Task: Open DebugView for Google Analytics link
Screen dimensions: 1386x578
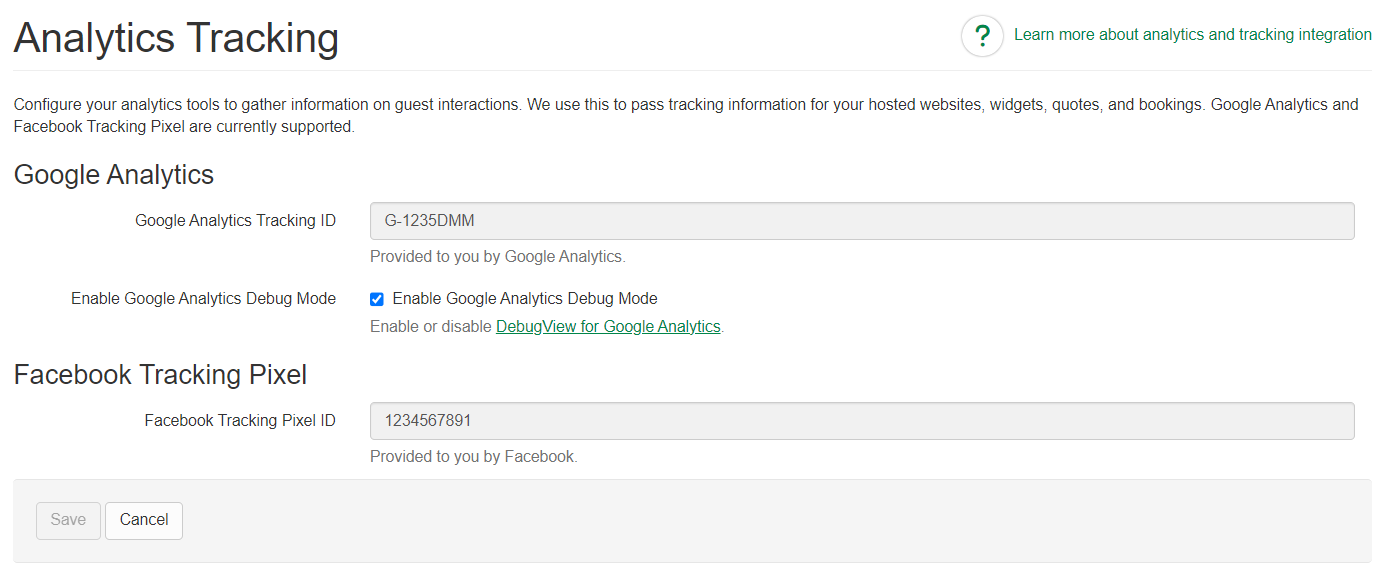Action: point(607,326)
